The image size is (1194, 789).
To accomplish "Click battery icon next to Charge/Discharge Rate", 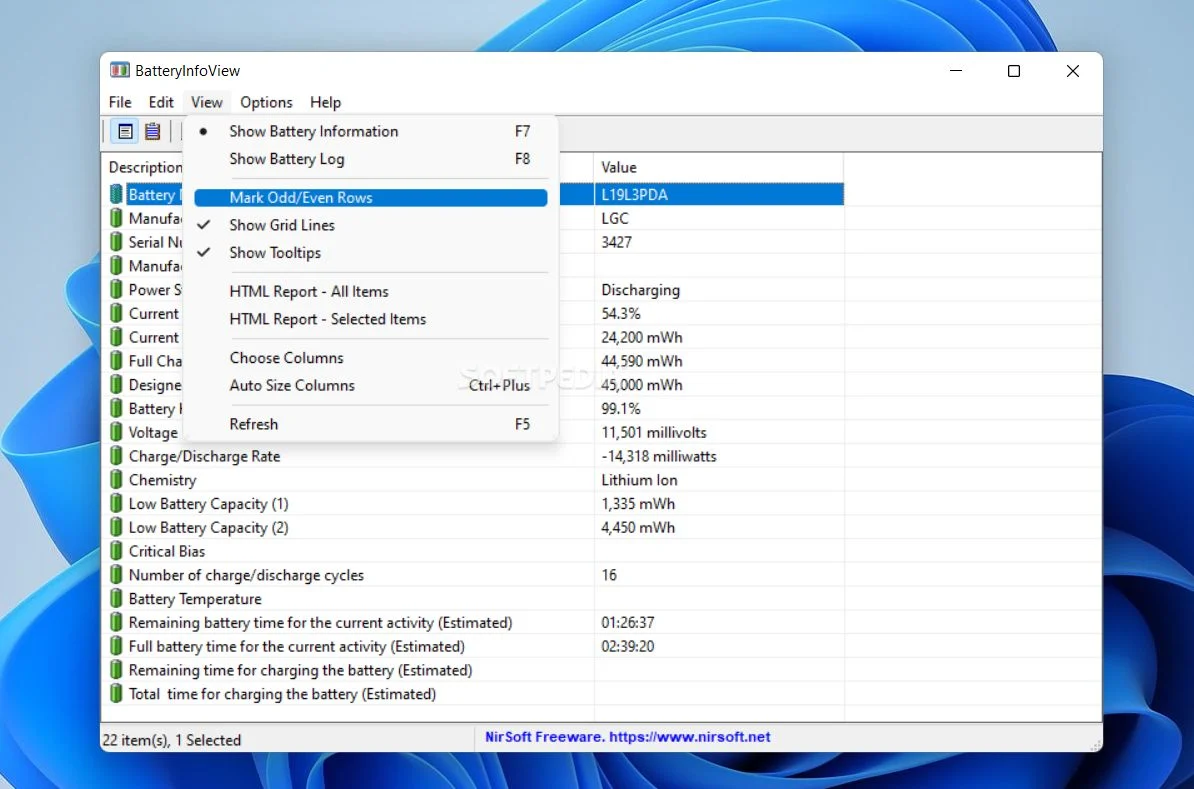I will pos(116,456).
